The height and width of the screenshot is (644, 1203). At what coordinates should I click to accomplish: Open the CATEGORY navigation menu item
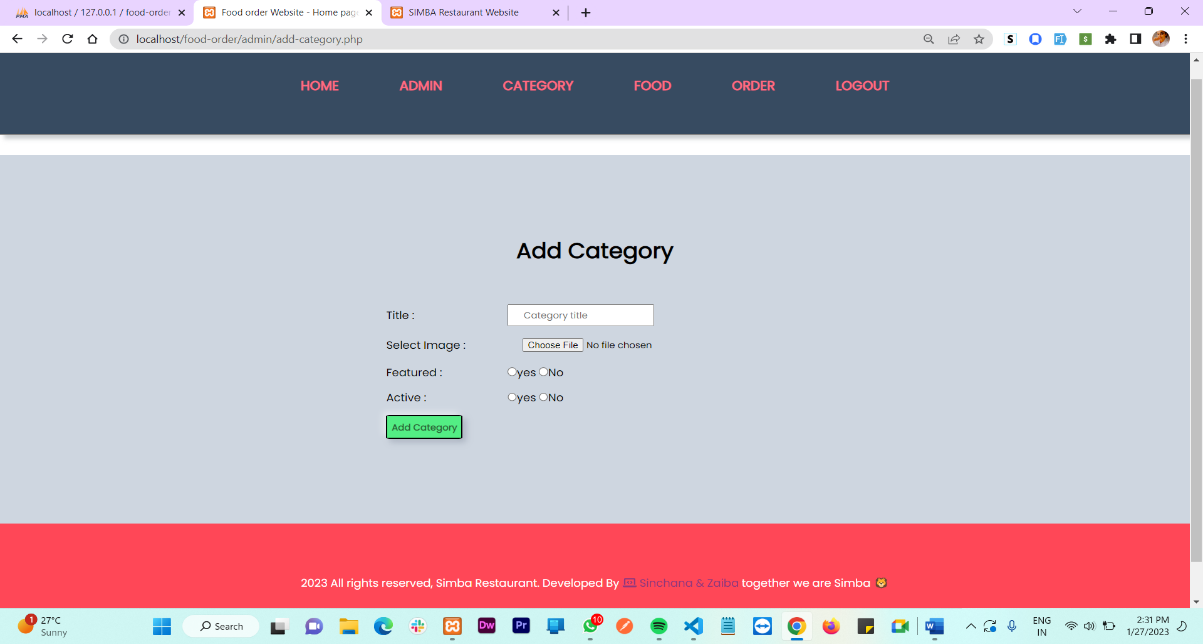coord(538,86)
